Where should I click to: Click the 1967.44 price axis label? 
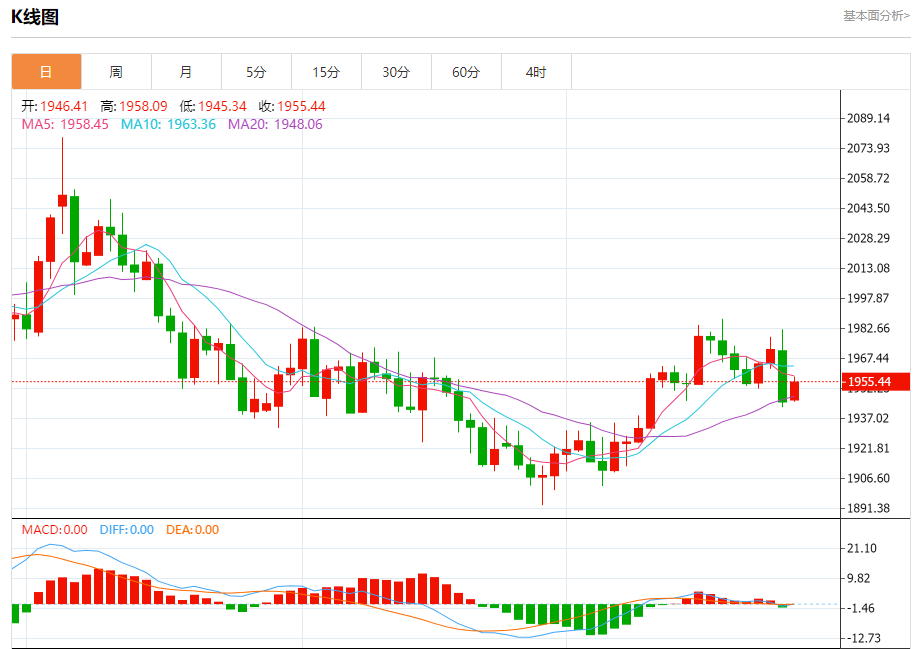point(868,358)
